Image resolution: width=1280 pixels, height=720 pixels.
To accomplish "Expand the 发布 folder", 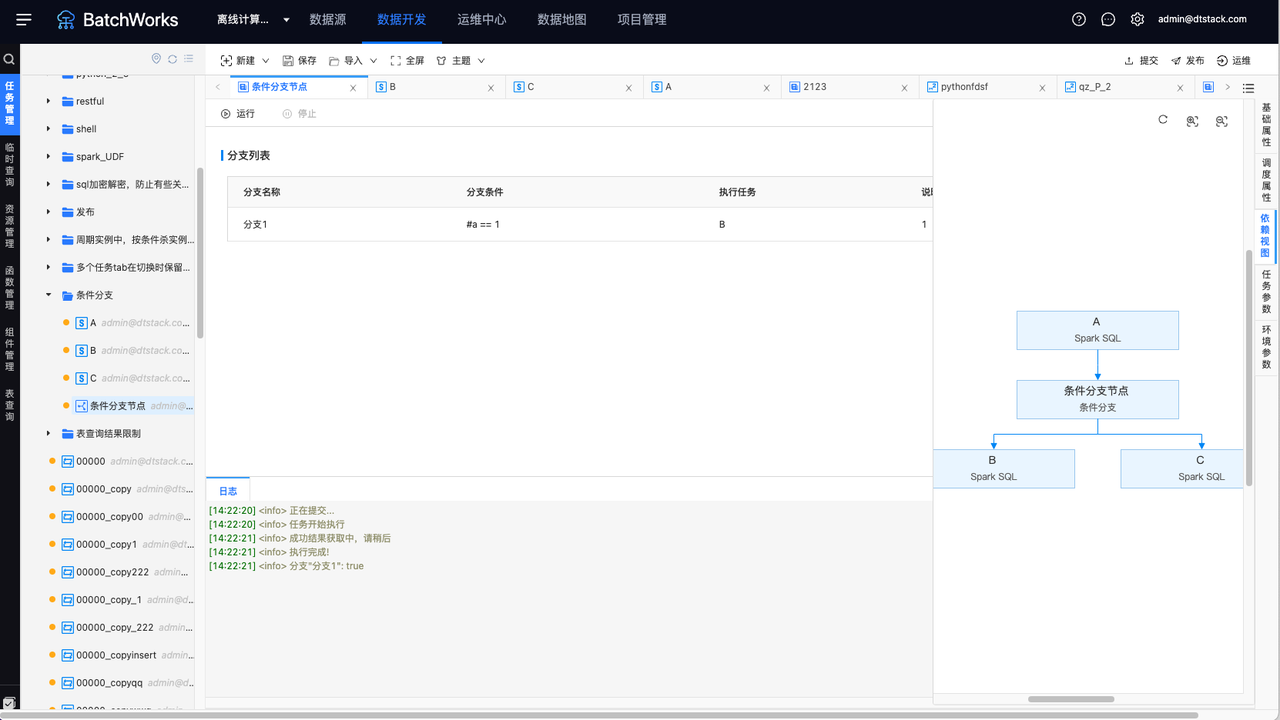I will (x=48, y=212).
